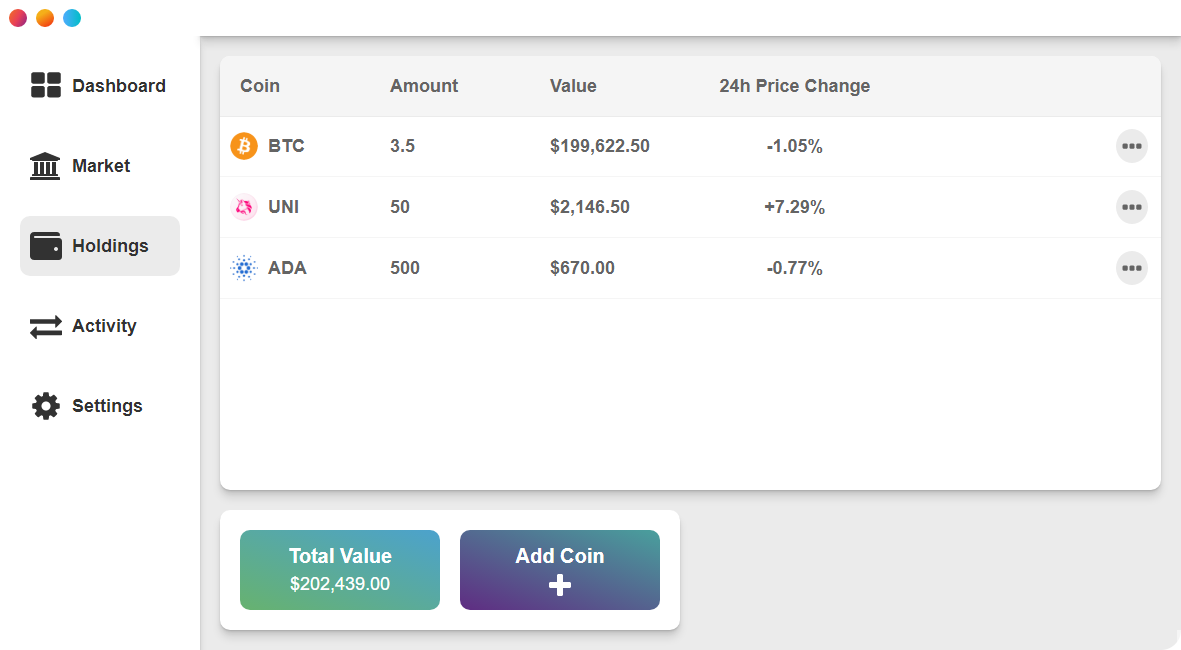Click the plus icon under Add Coin

coord(560,586)
